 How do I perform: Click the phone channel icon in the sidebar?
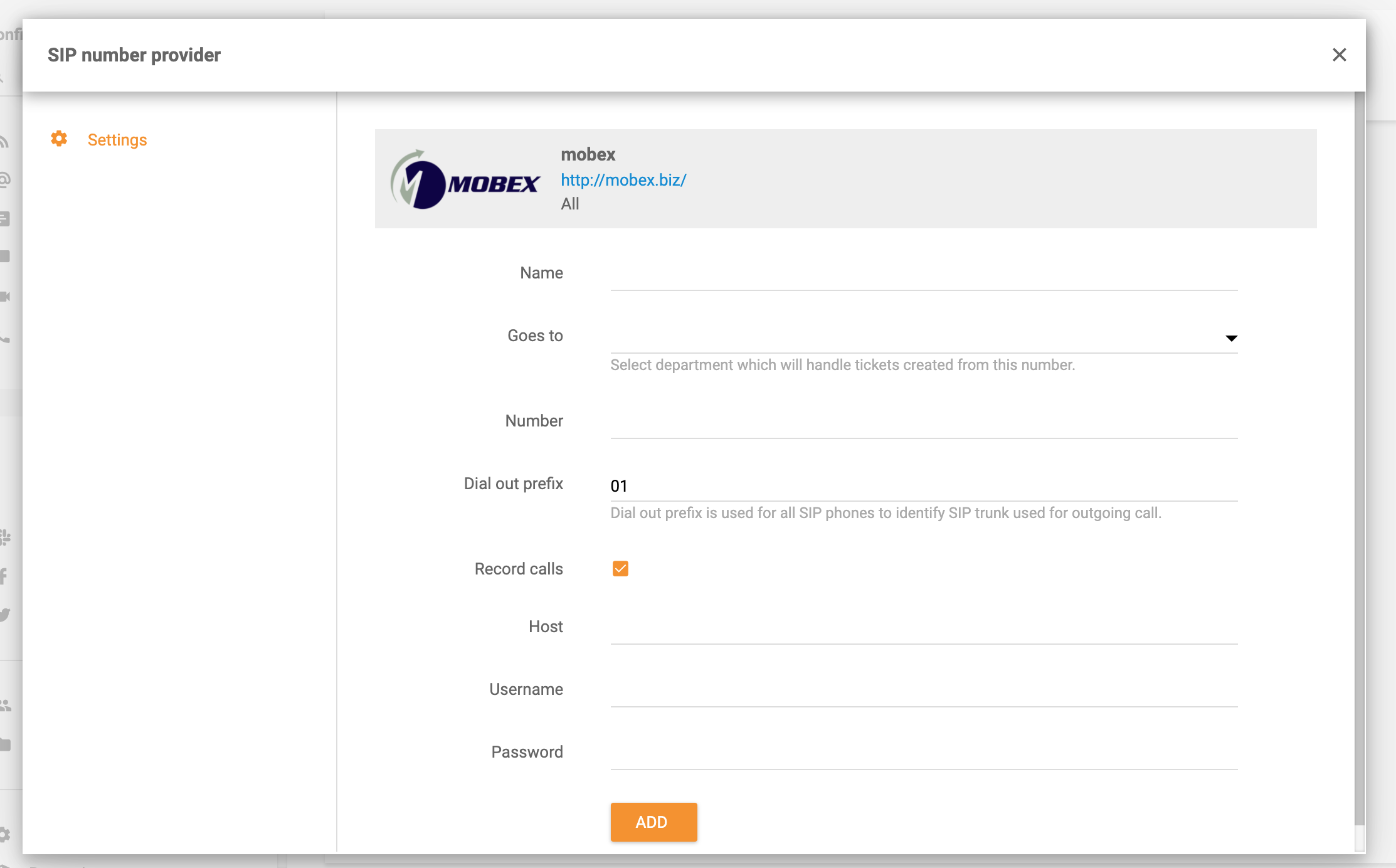(x=5, y=339)
